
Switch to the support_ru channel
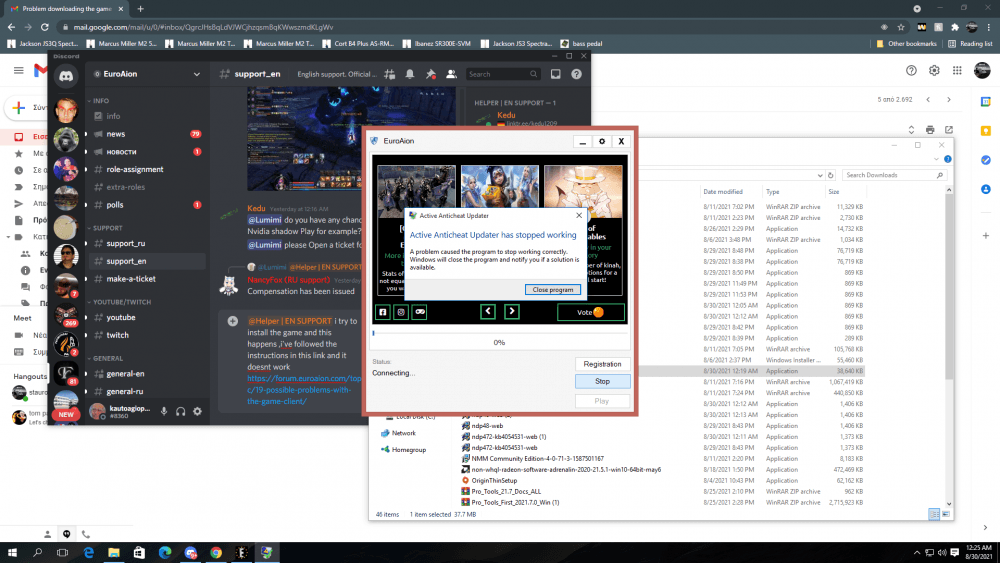coord(125,243)
